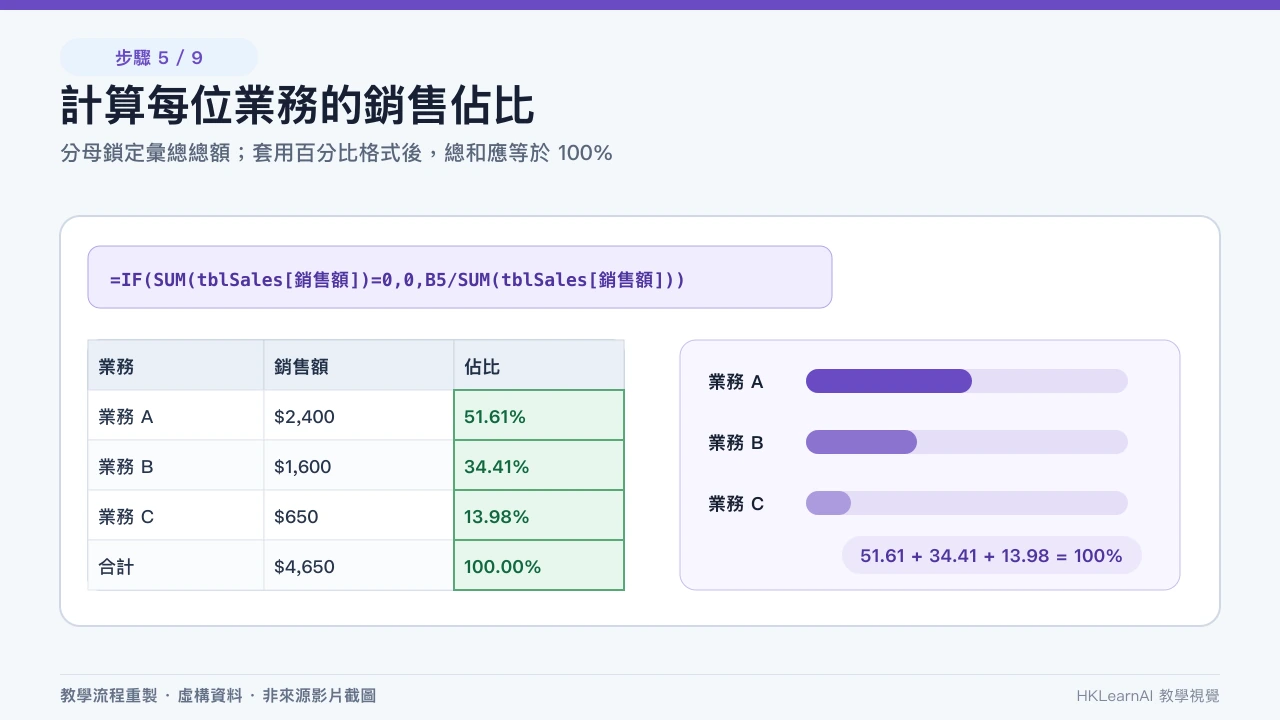Select the 13.98% percentage cell
The height and width of the screenshot is (720, 1280).
[x=539, y=515]
